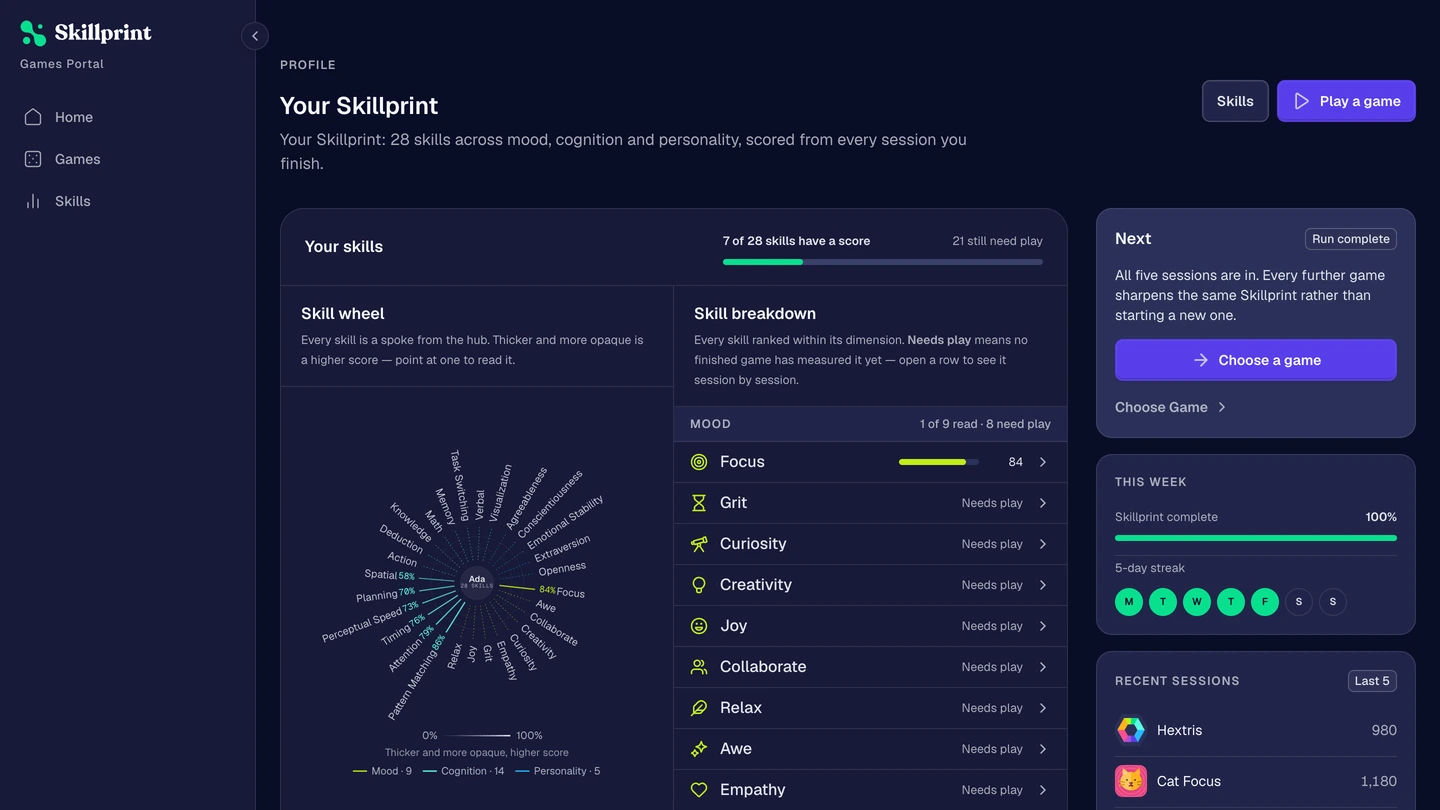Click the W day circle in the streak
Image resolution: width=1440 pixels, height=810 pixels.
1197,601
